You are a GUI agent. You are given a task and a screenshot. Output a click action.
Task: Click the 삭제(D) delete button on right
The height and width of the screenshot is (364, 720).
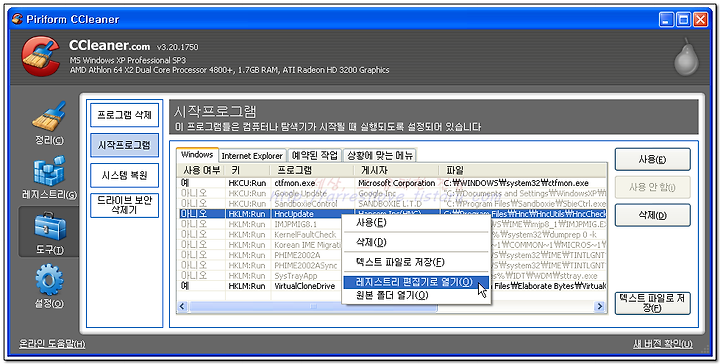point(652,215)
